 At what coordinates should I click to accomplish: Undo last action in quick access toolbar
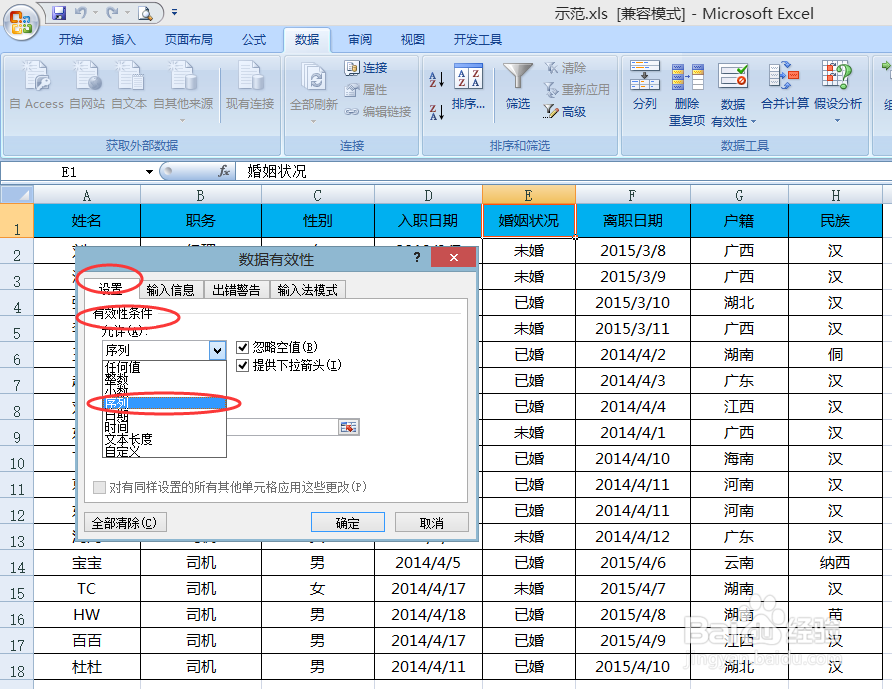pyautogui.click(x=81, y=13)
